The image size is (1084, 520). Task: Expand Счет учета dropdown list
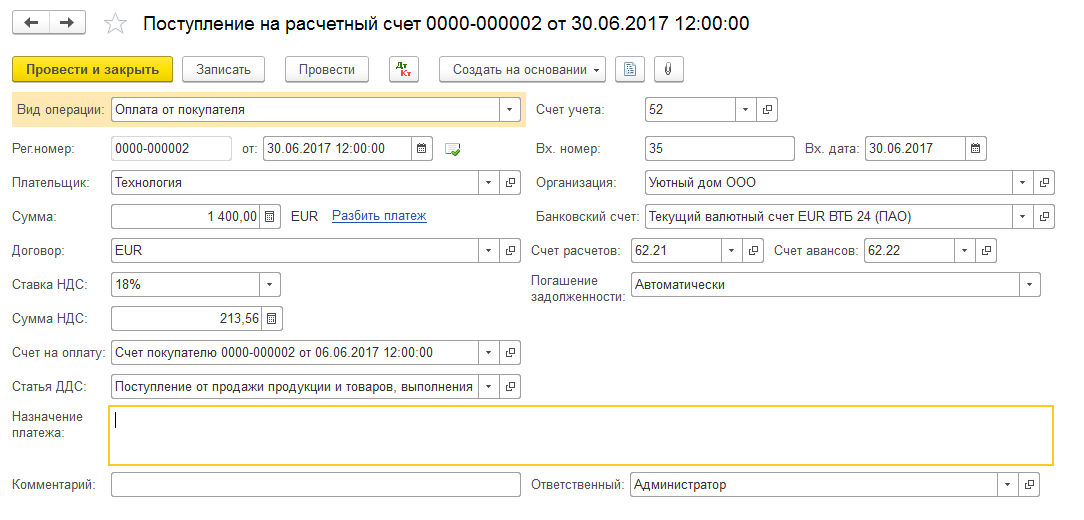(746, 110)
